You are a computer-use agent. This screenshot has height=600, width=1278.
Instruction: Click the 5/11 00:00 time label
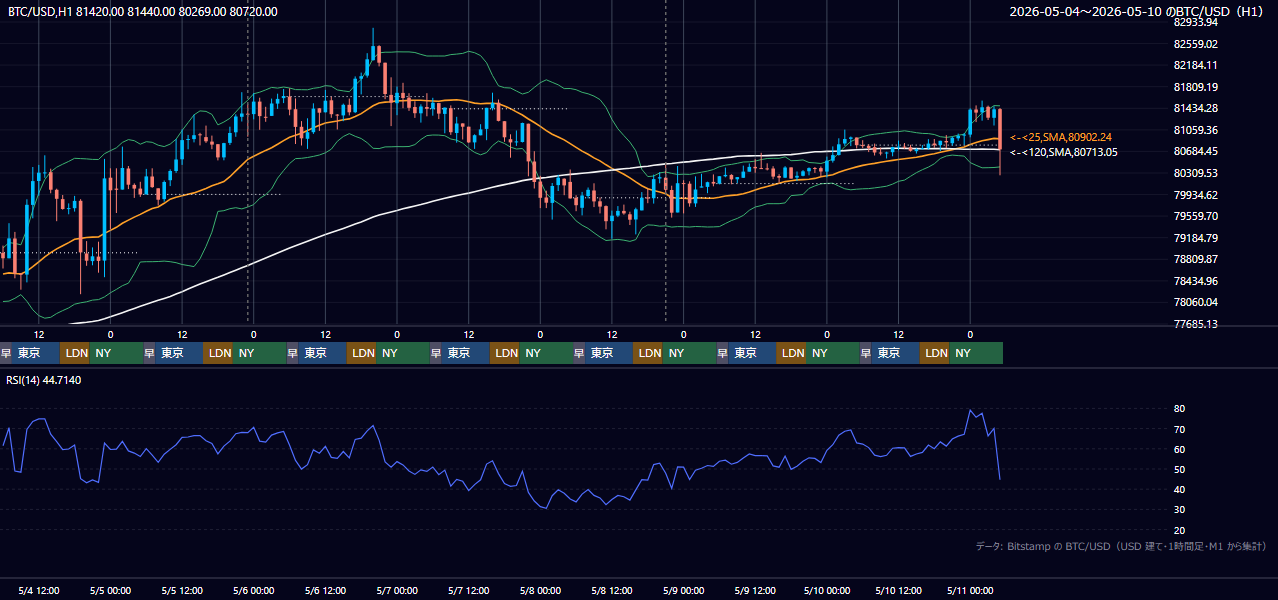click(970, 591)
